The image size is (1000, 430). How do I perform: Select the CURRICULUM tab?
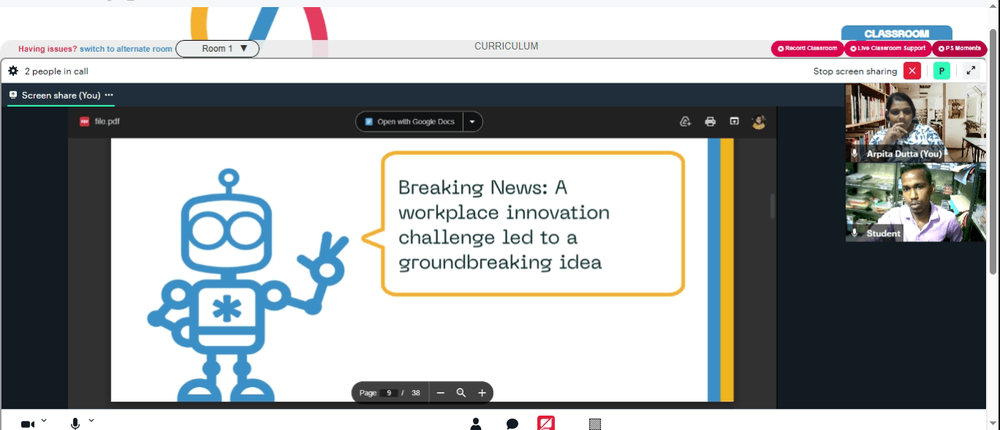[506, 46]
